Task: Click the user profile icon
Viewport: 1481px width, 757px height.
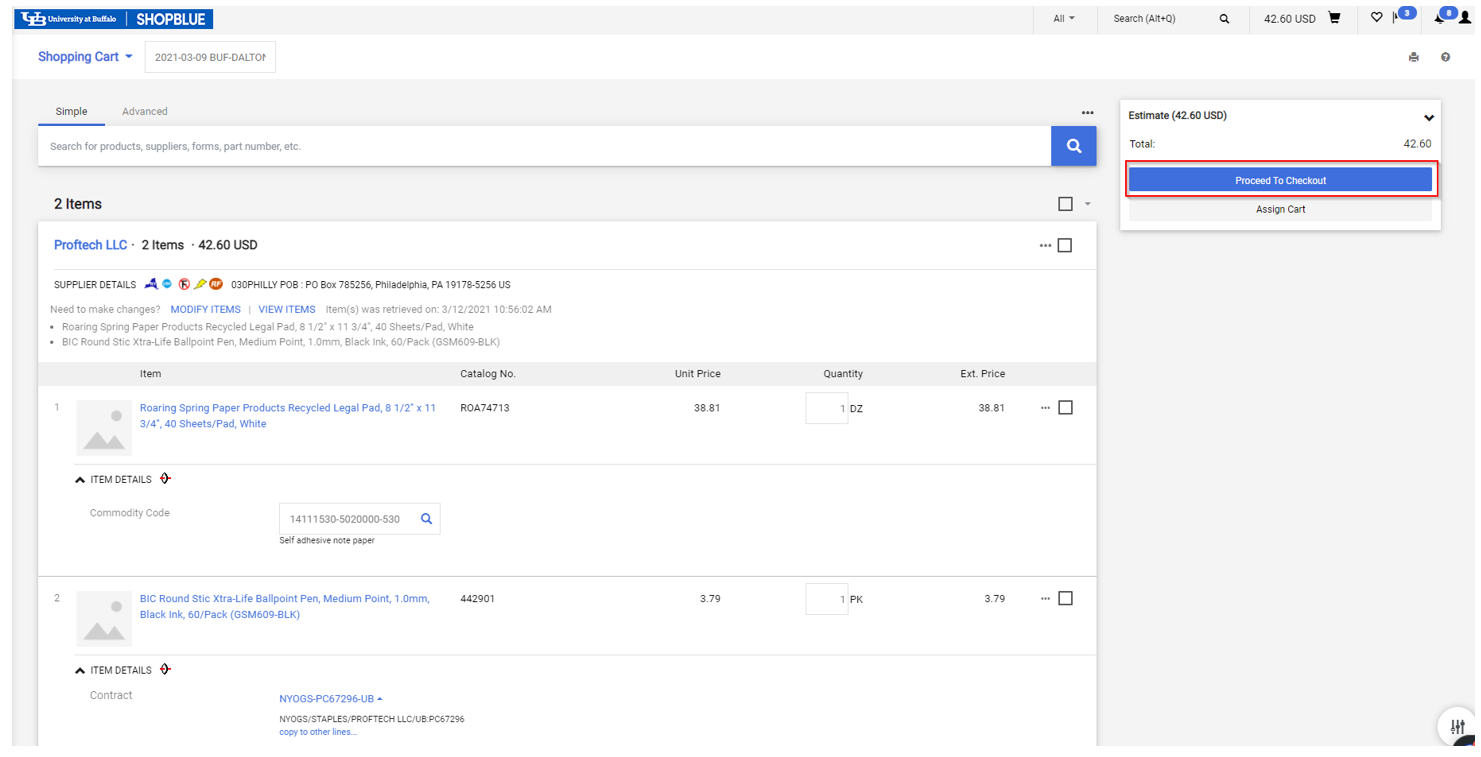Action: 1465,18
